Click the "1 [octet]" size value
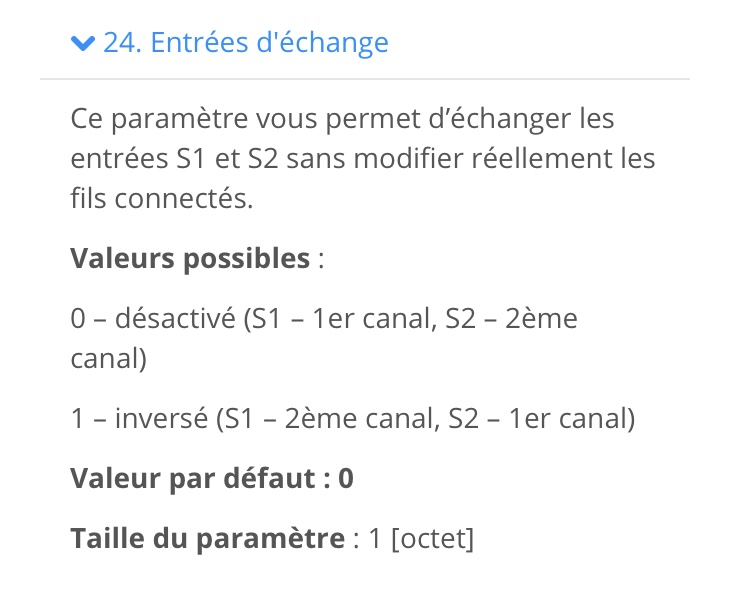The image size is (750, 589). click(421, 539)
